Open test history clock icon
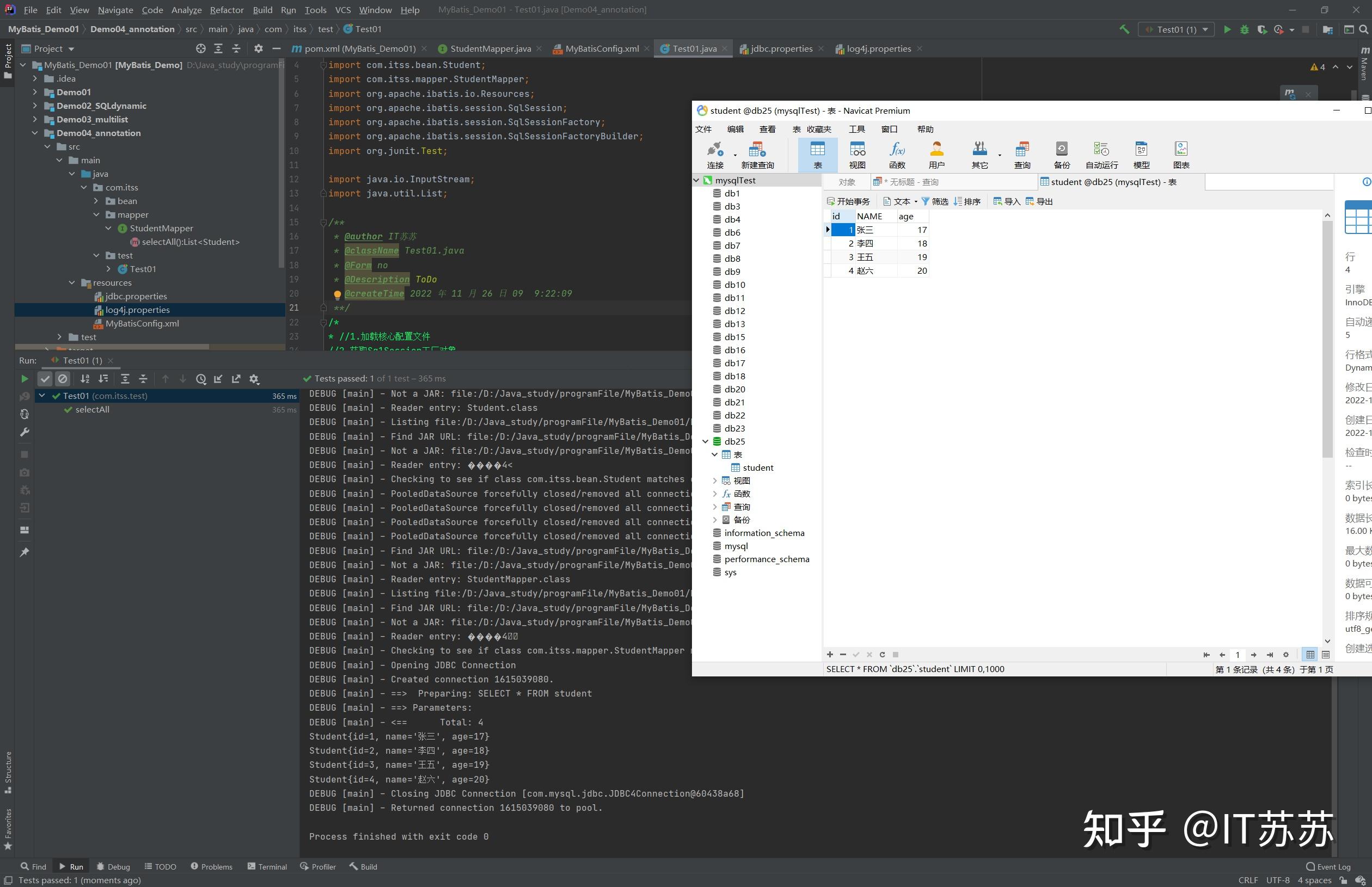This screenshot has width=1372, height=887. click(200, 379)
